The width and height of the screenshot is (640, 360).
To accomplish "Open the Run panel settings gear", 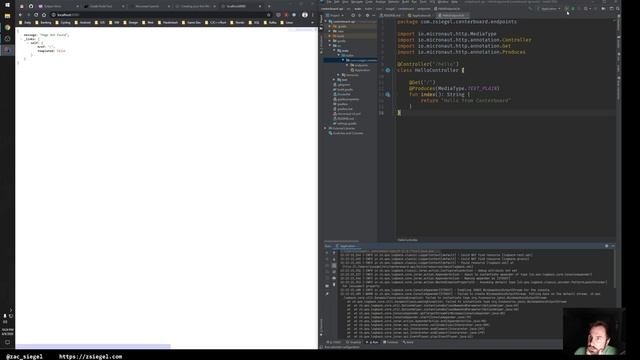I will [607, 246].
